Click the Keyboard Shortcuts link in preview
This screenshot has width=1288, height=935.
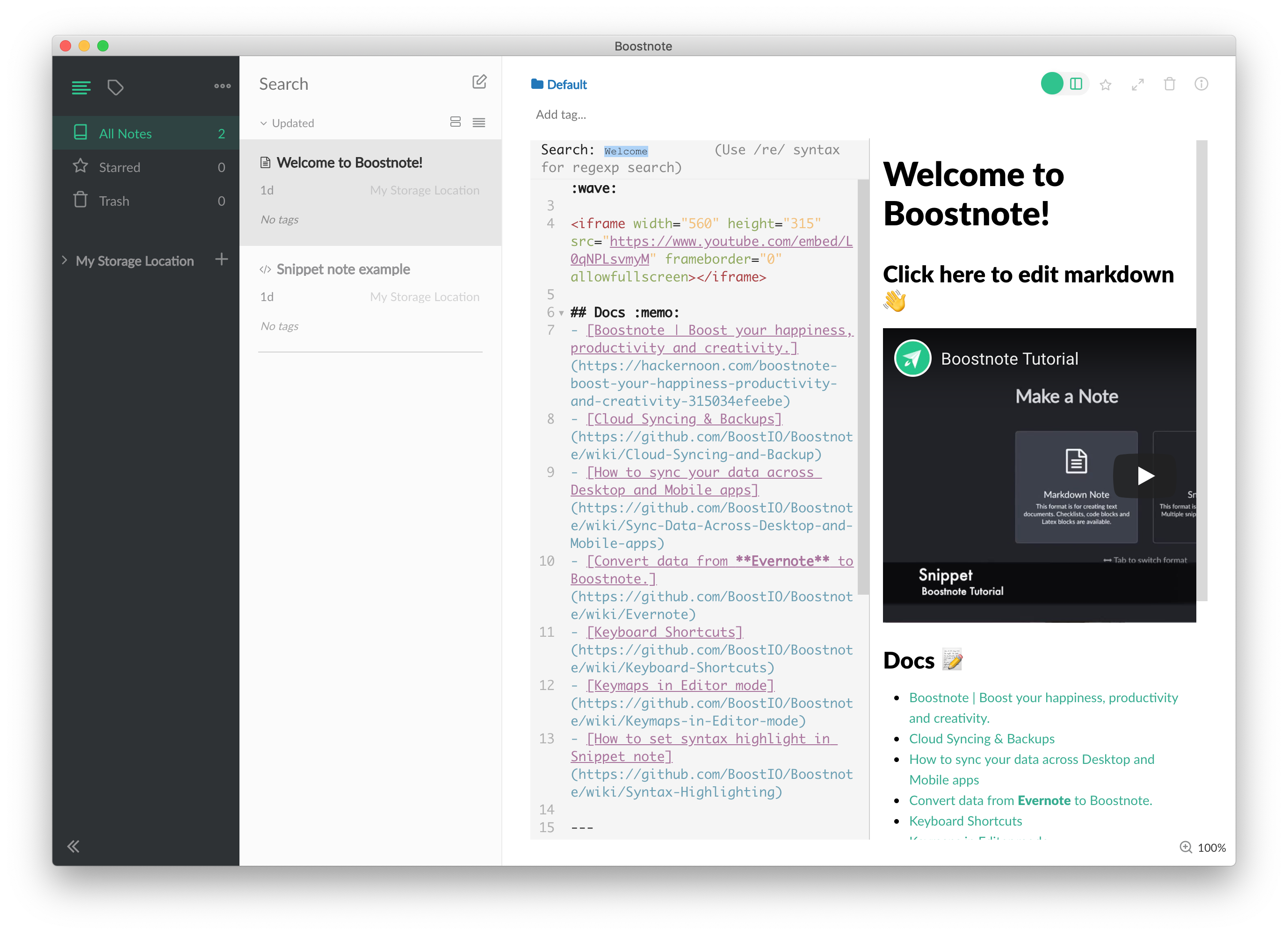point(965,820)
